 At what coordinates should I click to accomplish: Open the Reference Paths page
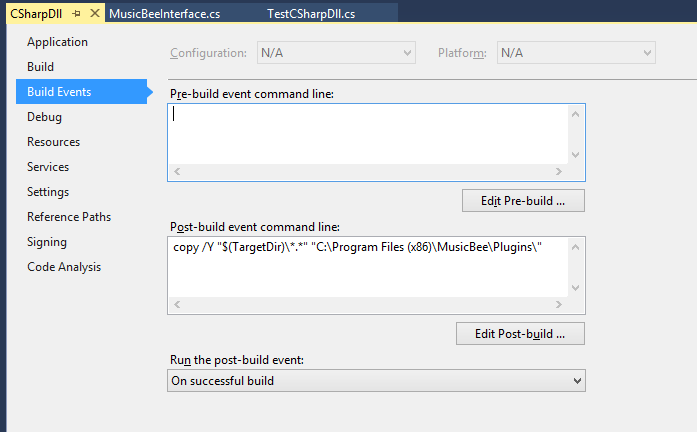(x=69, y=217)
